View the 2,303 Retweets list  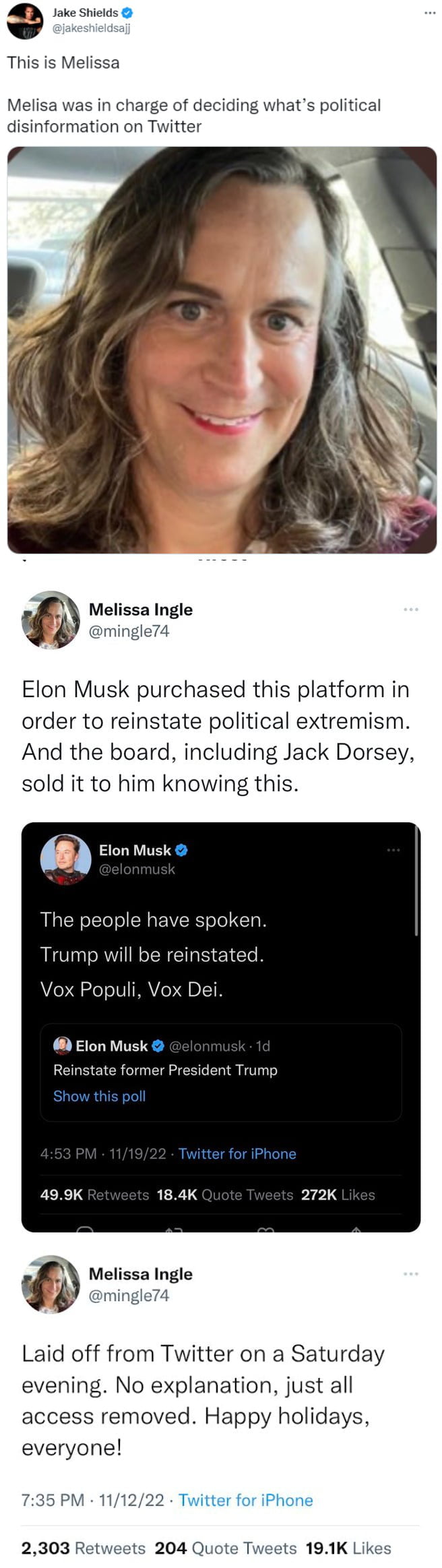(x=83, y=1548)
